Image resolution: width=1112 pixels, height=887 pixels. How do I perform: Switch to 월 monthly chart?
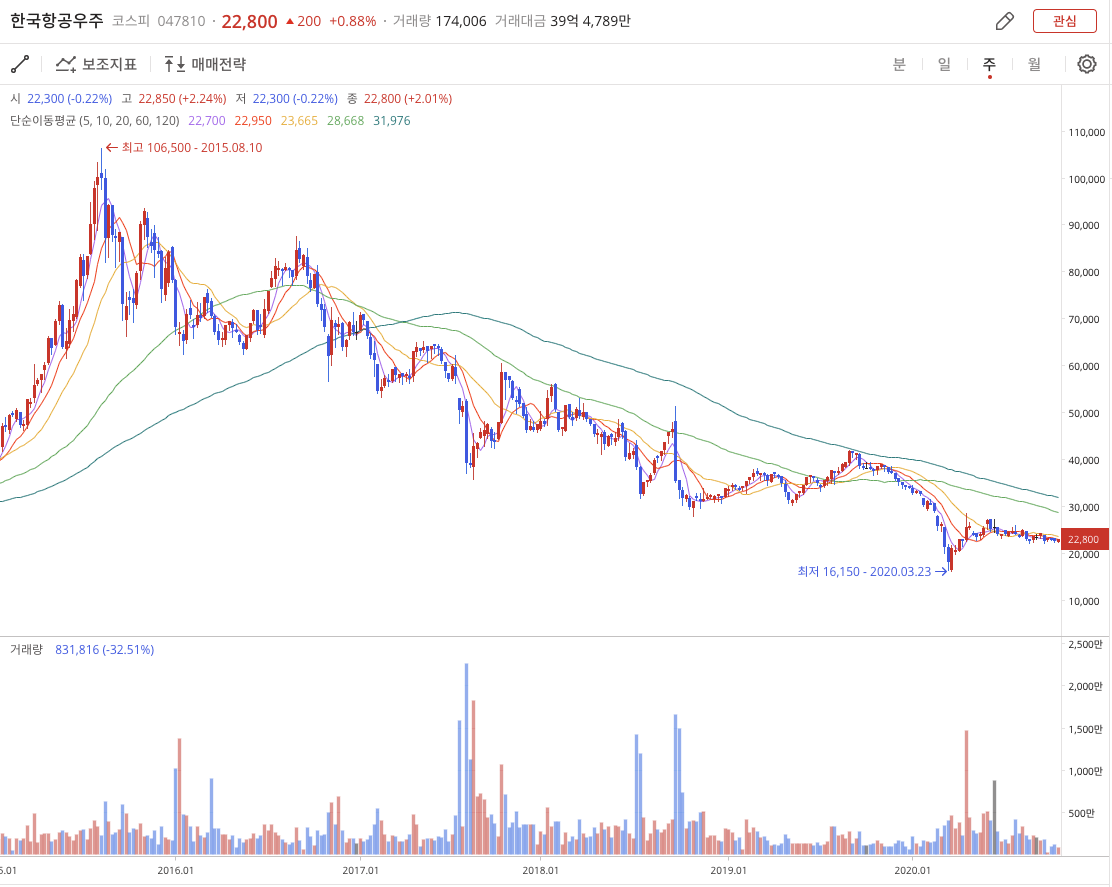tap(1034, 64)
